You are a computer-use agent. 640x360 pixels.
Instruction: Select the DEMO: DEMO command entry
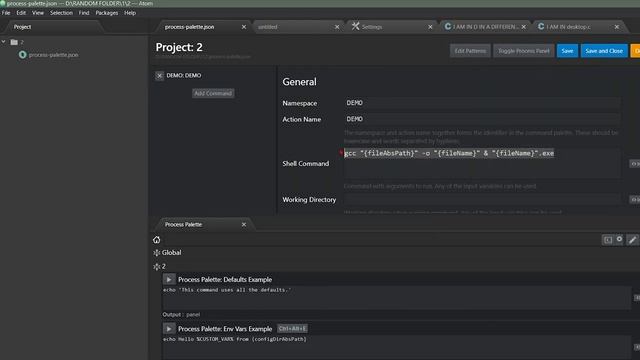(184, 76)
